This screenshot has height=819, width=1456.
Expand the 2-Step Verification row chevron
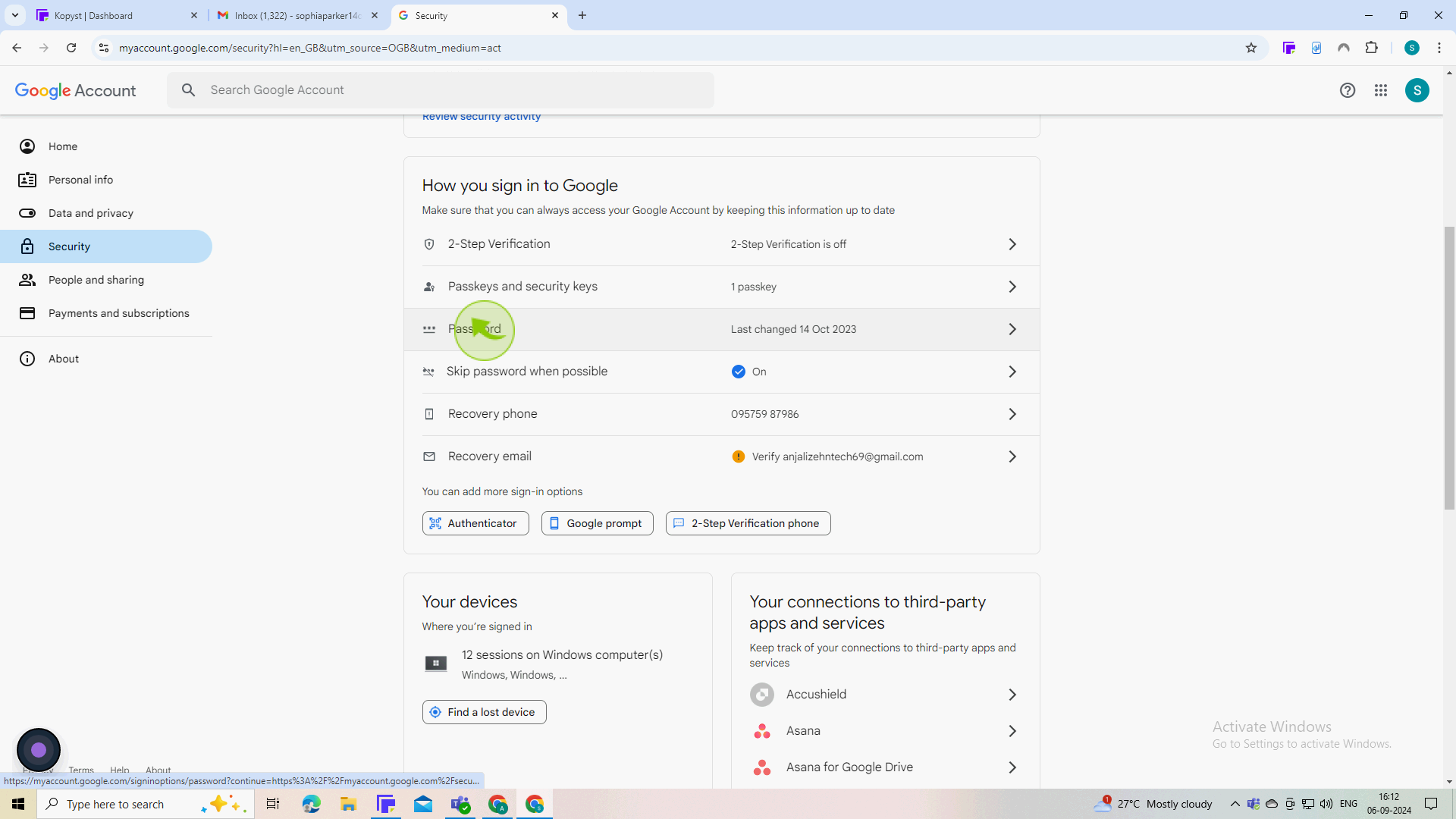pyautogui.click(x=1012, y=244)
